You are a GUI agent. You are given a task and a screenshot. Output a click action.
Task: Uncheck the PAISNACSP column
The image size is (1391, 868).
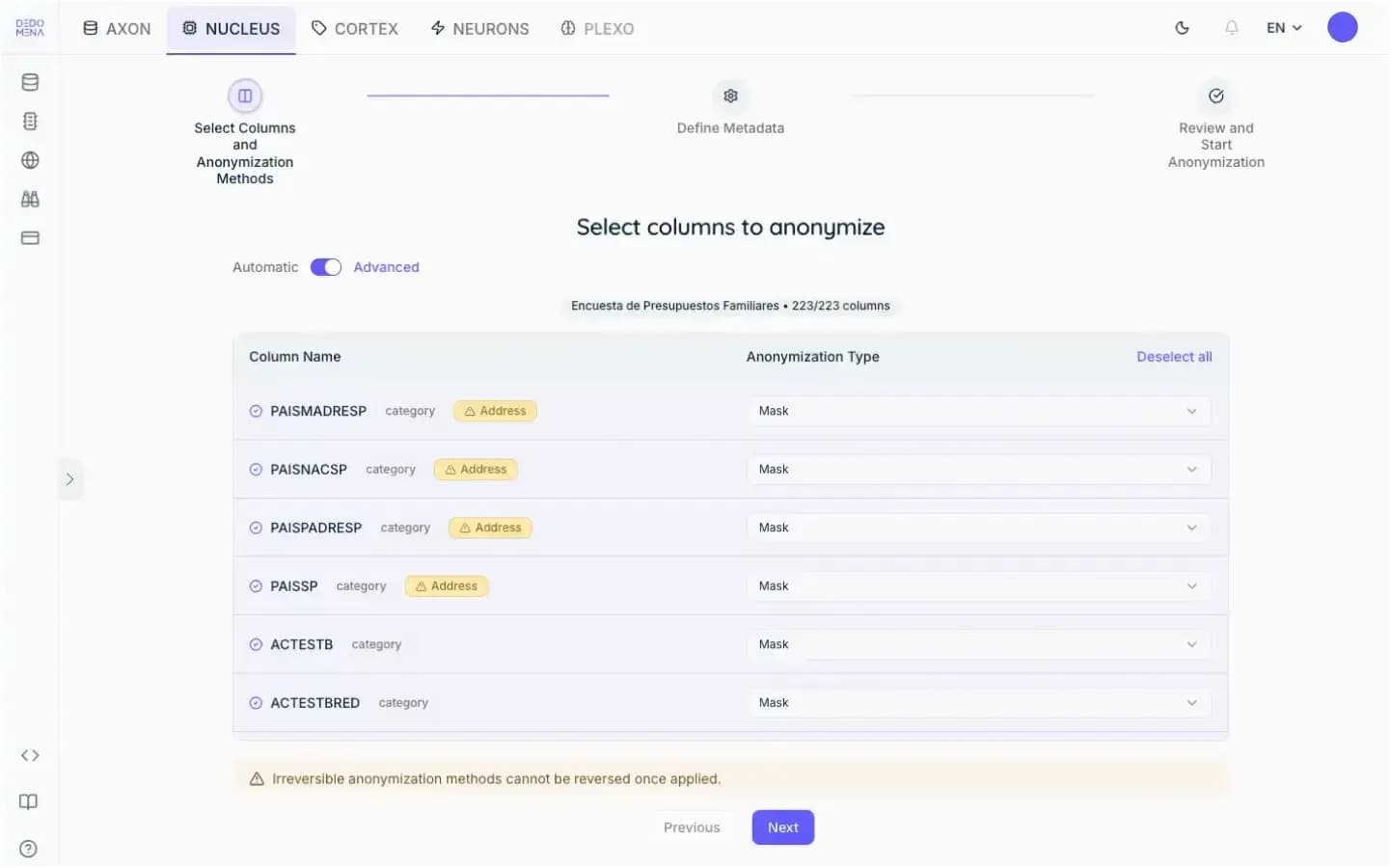click(x=256, y=470)
